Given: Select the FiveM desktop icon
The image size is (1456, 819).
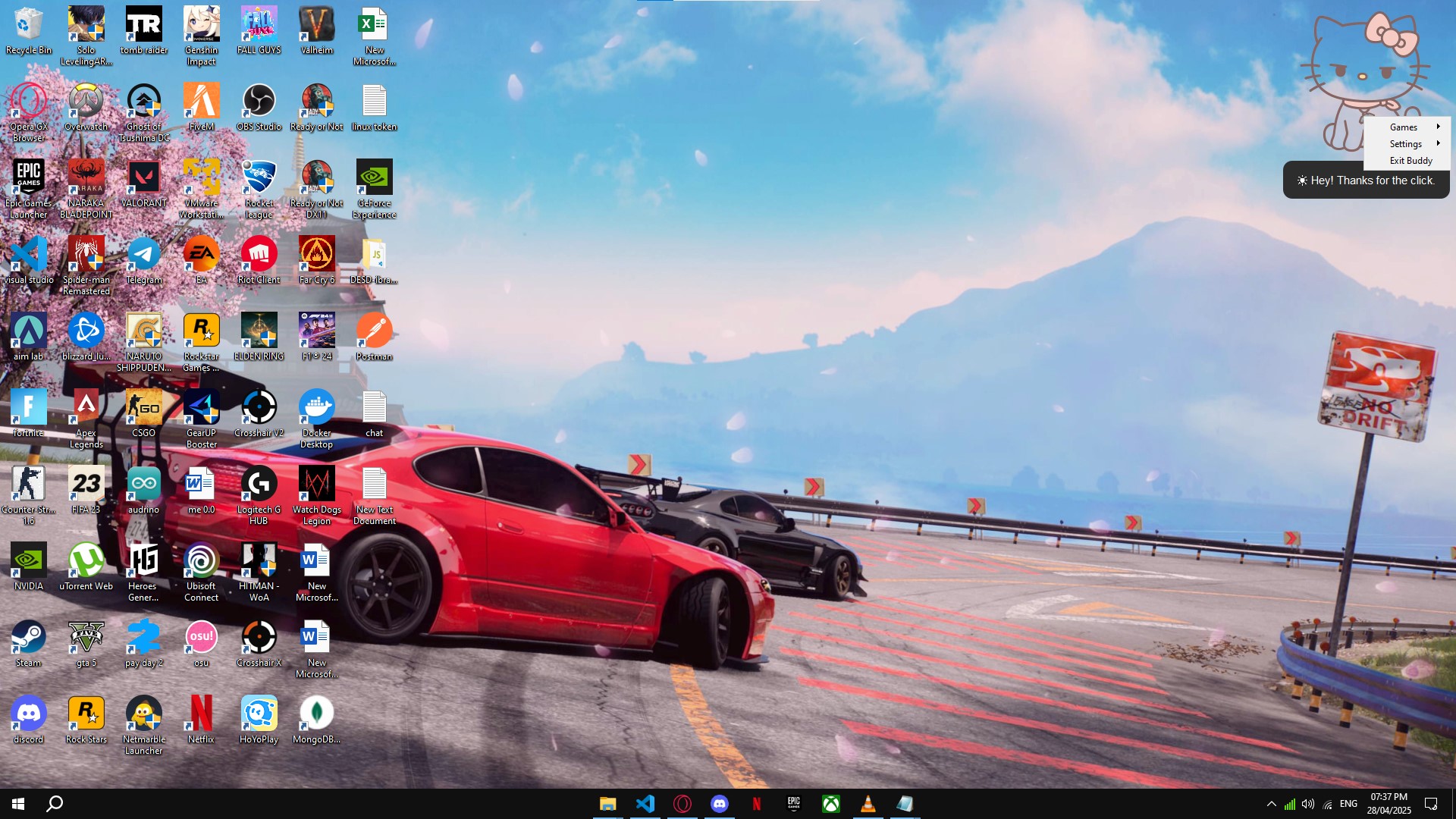Looking at the screenshot, I should click(x=201, y=108).
